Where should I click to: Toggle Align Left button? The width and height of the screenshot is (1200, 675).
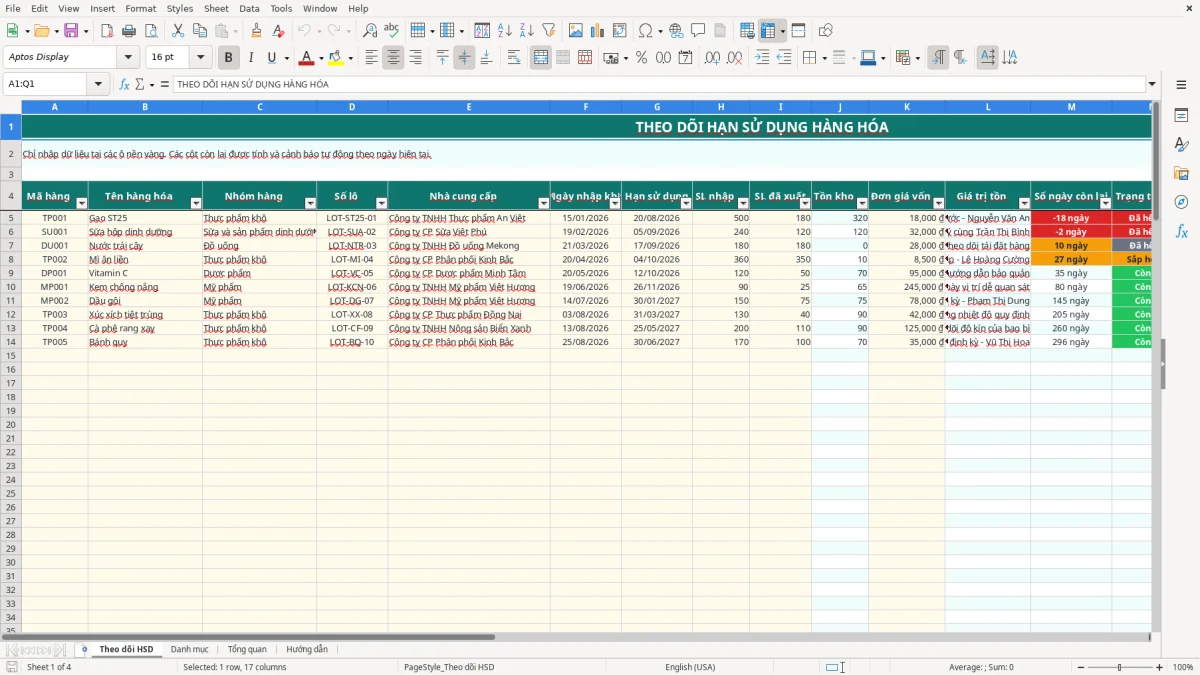click(371, 58)
